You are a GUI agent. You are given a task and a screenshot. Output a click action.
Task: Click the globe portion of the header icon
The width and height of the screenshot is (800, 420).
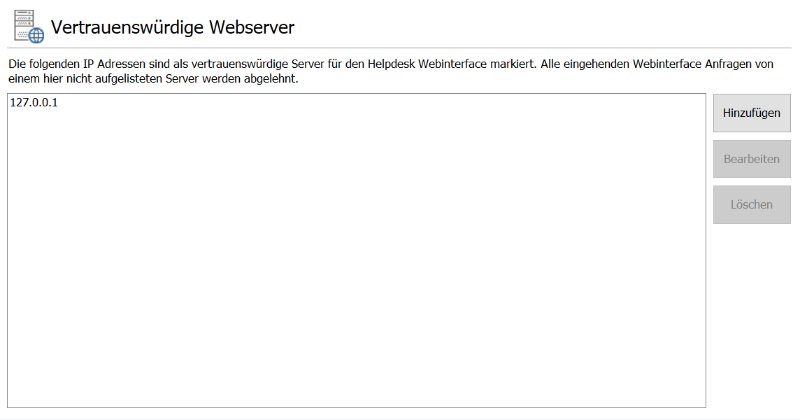pos(36,35)
